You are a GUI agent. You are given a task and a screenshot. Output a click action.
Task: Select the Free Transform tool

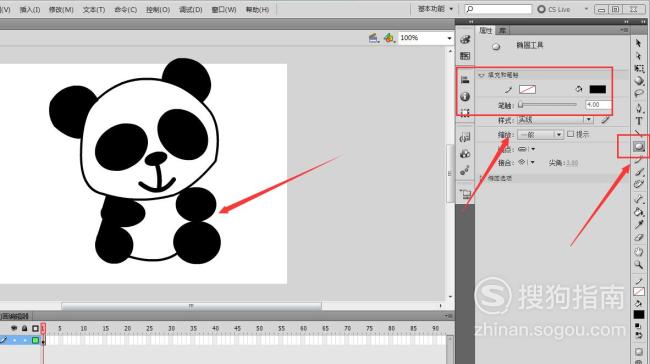coord(639,68)
